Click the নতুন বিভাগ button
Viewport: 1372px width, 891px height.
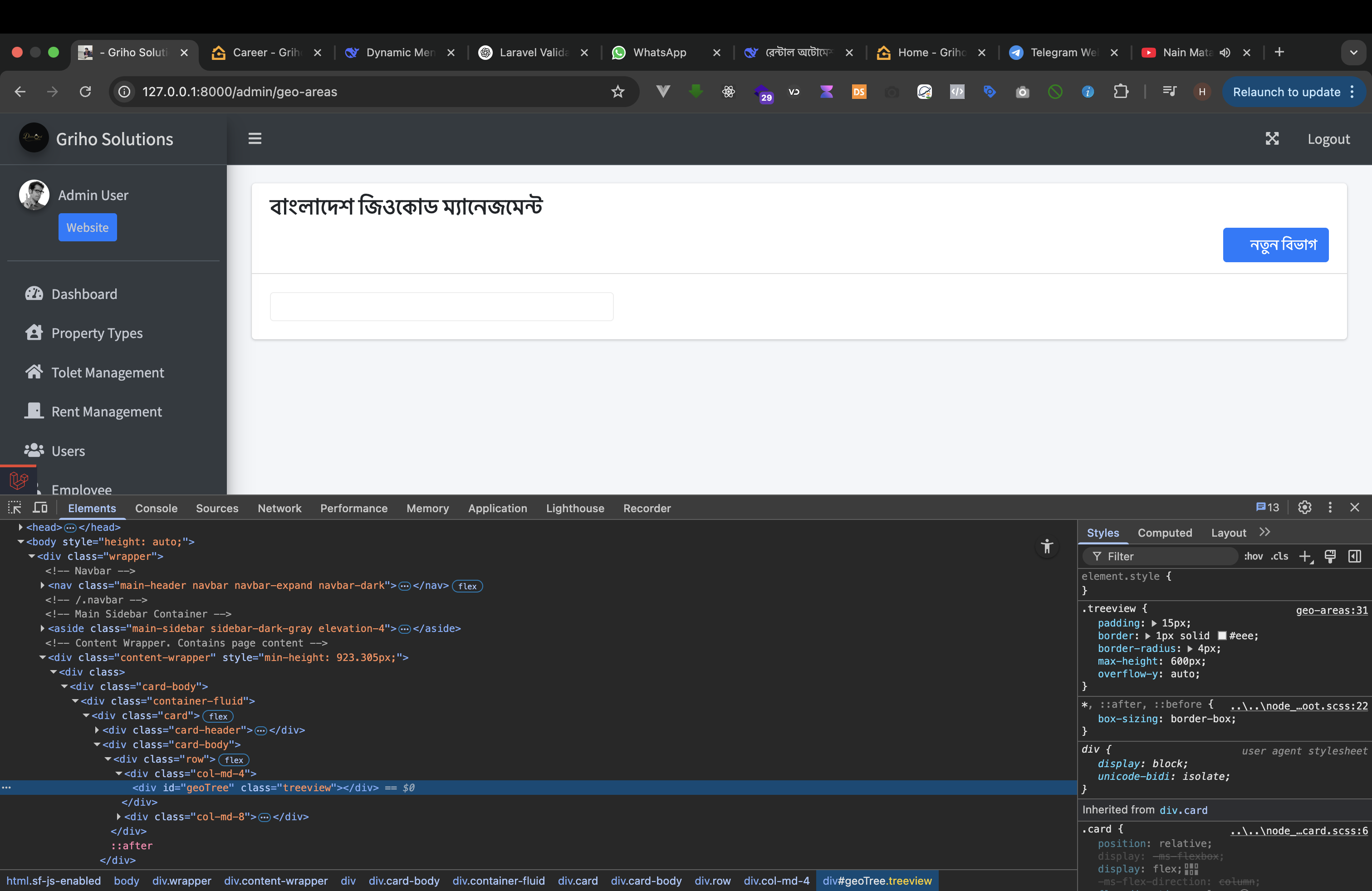point(1275,245)
